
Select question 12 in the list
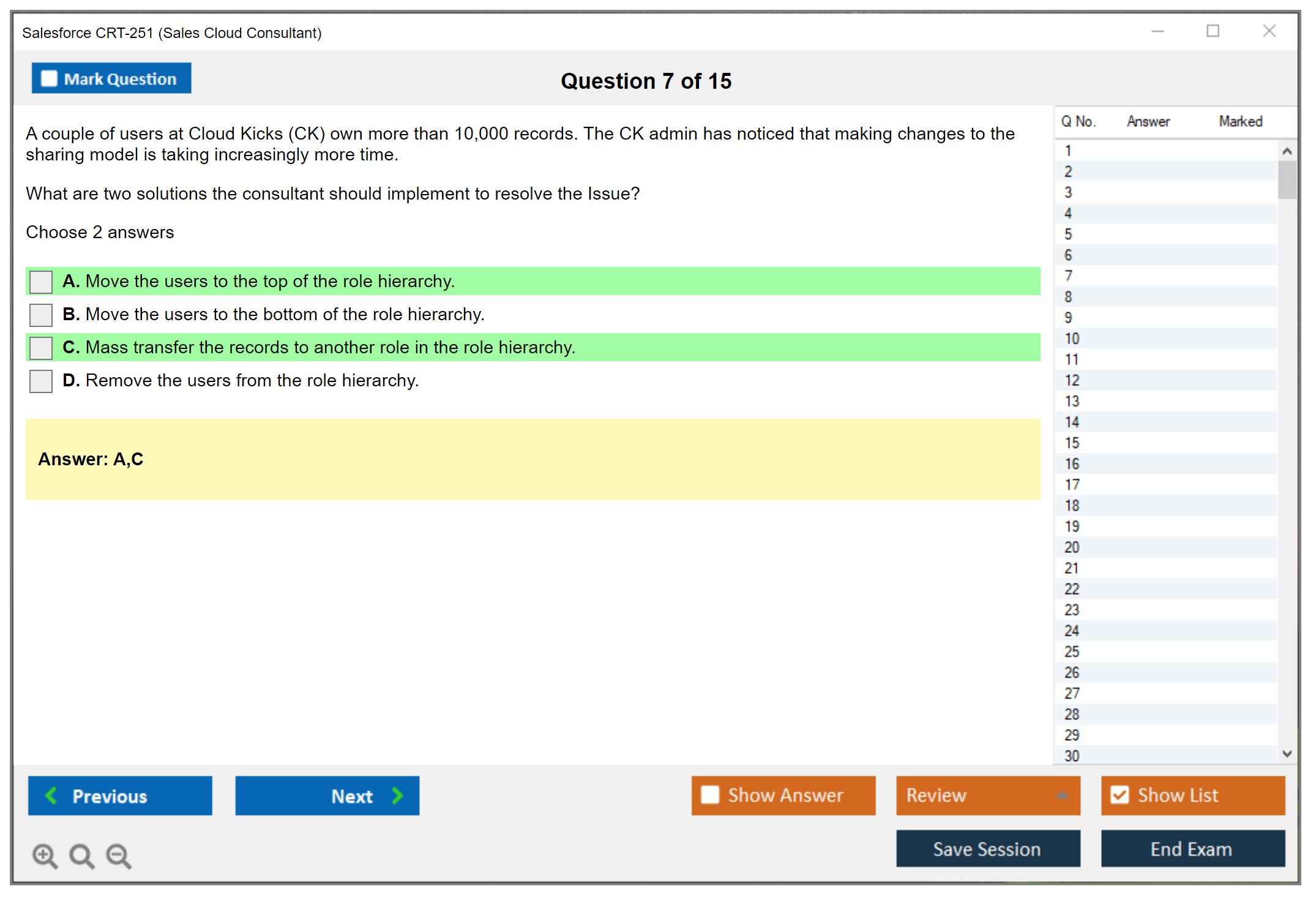tap(1072, 380)
